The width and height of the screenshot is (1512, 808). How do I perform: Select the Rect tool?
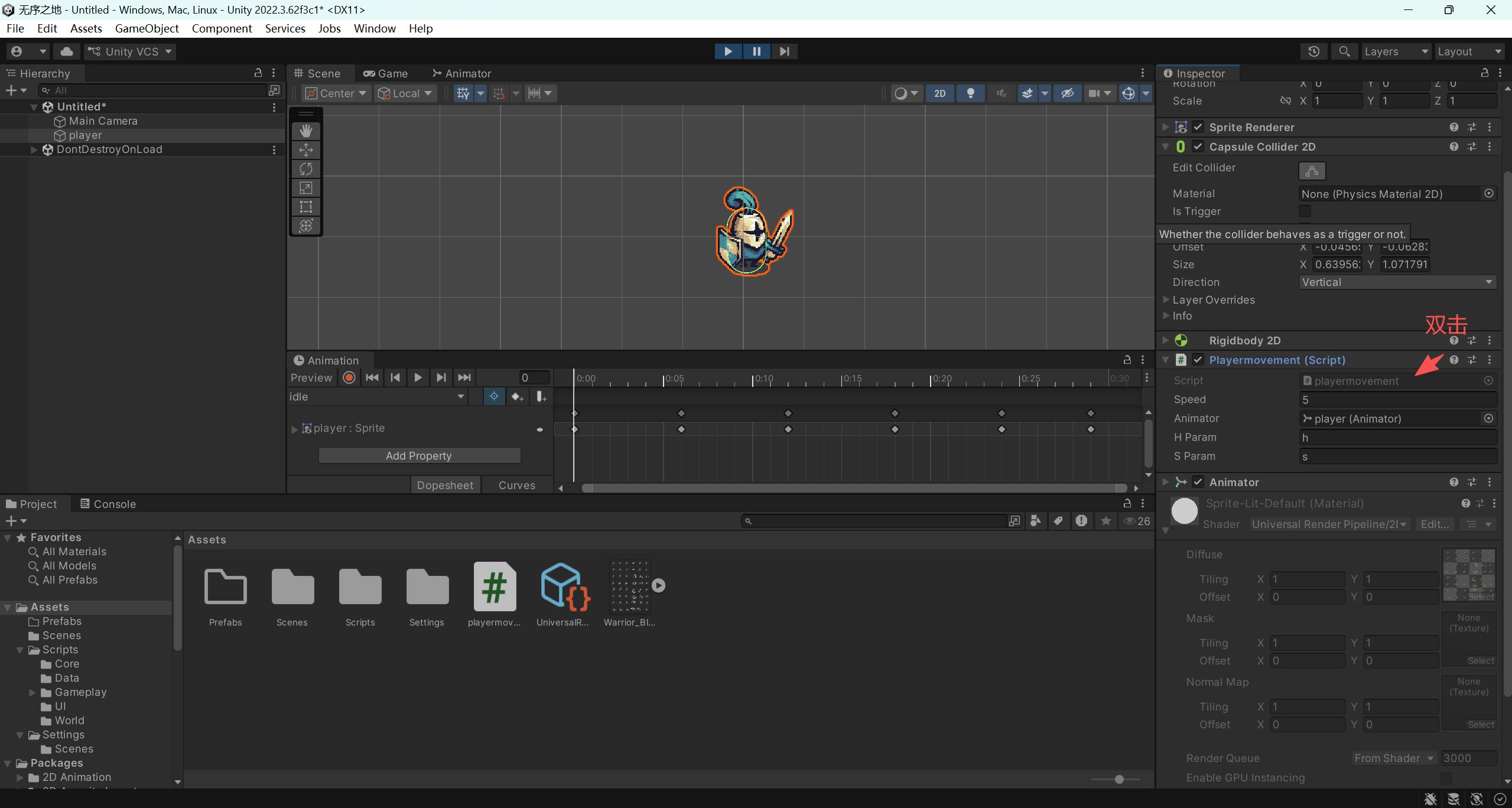pyautogui.click(x=305, y=207)
